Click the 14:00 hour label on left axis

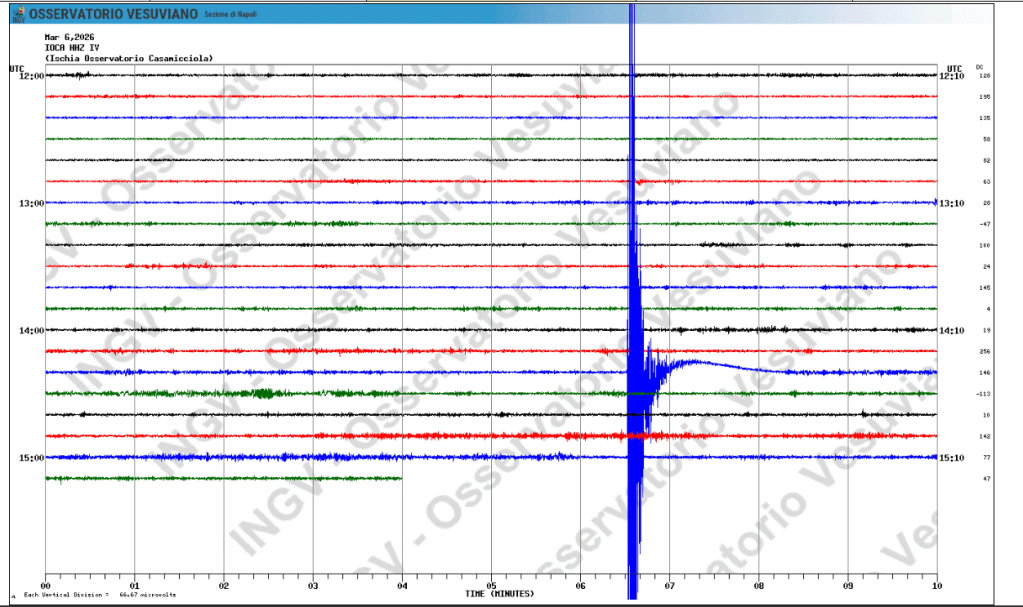pyautogui.click(x=31, y=330)
